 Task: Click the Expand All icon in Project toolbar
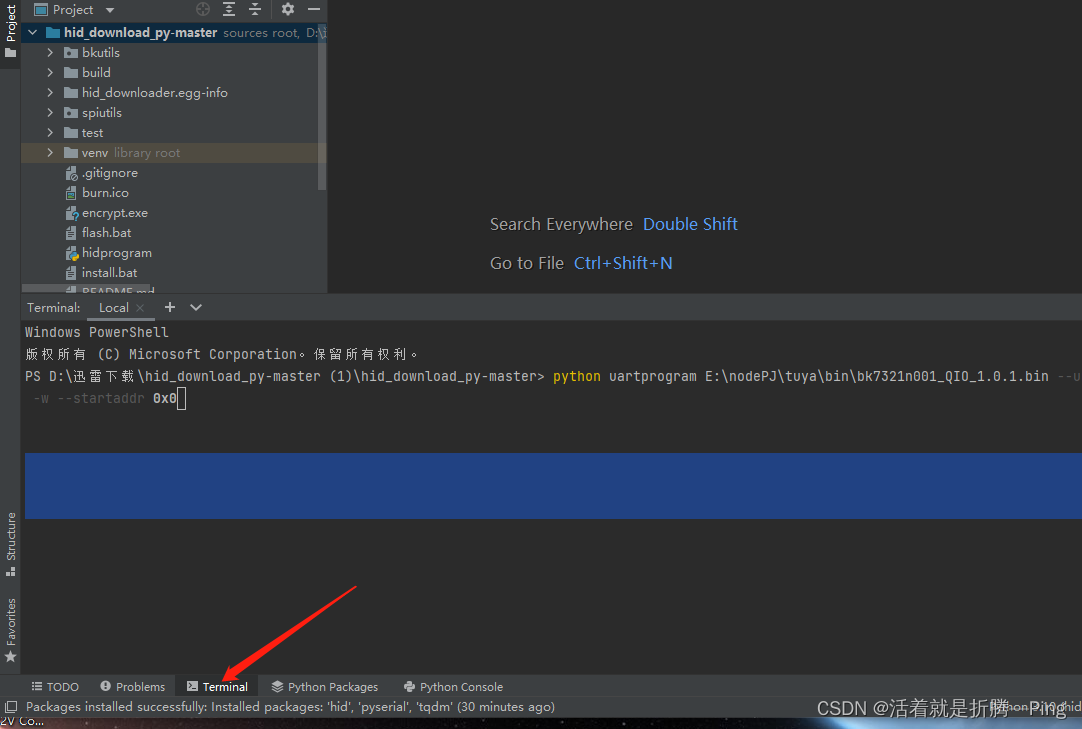(x=229, y=9)
